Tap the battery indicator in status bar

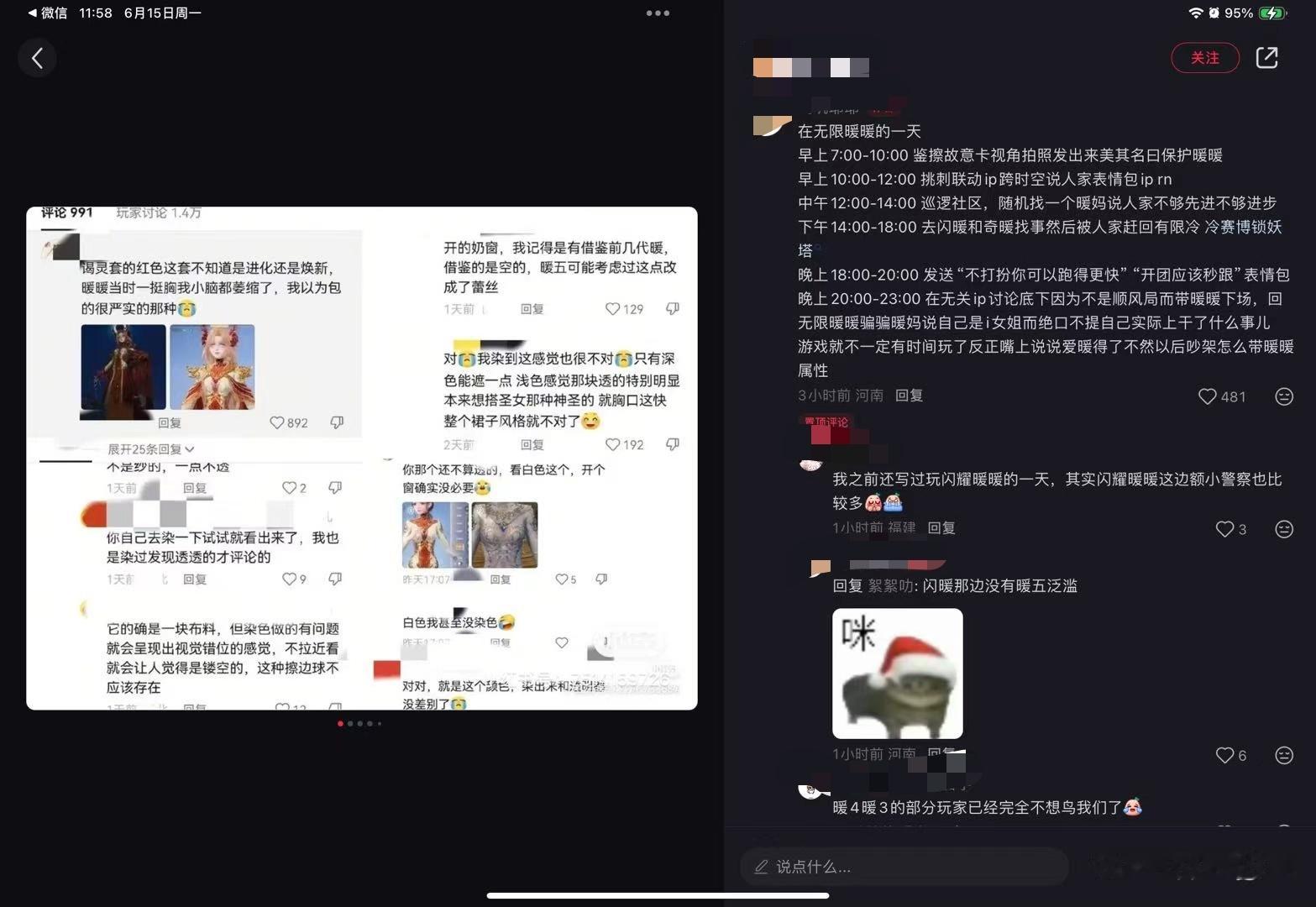coord(1271,13)
